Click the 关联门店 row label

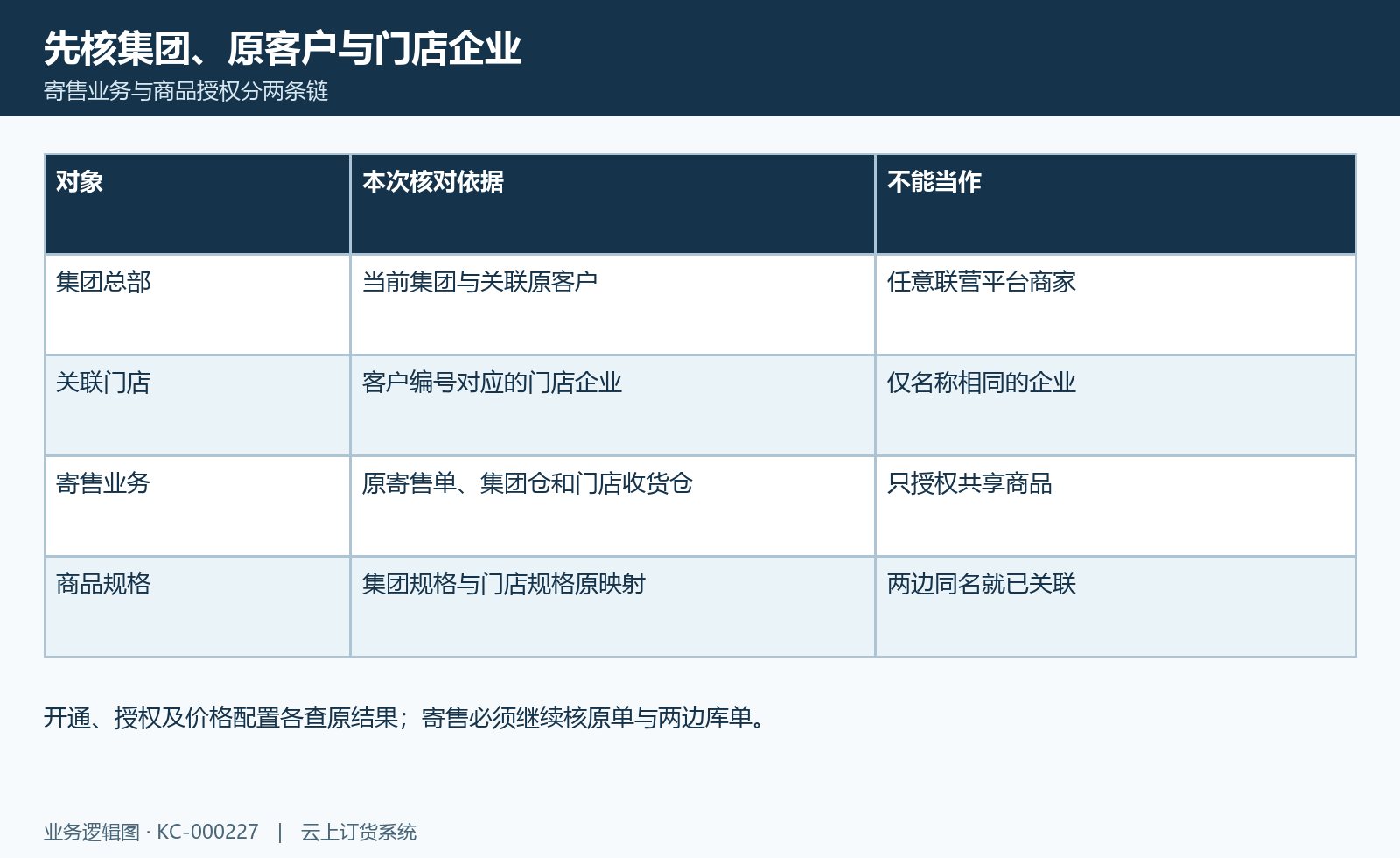point(197,405)
